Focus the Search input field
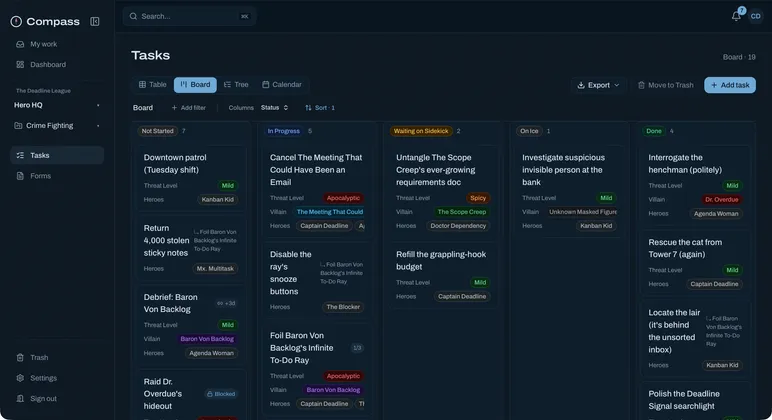Viewport: 772px width, 420px height. pos(190,16)
